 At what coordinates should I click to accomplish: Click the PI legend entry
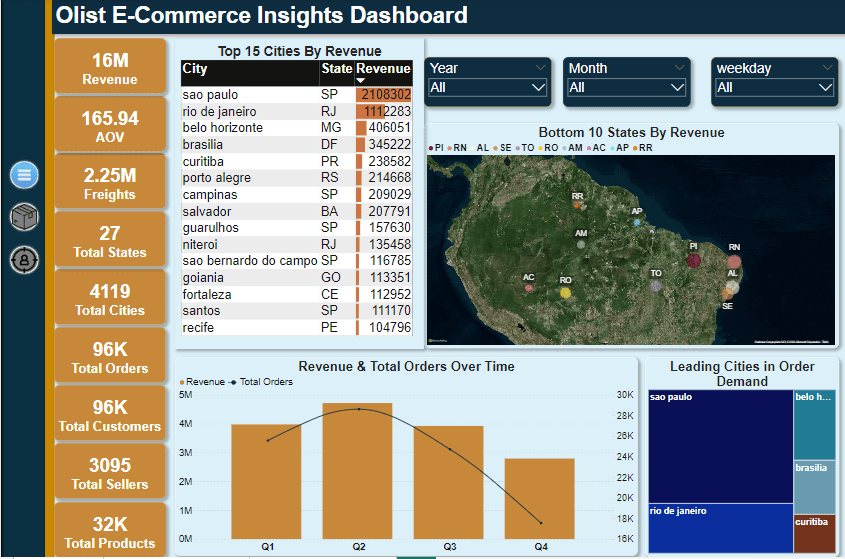pyautogui.click(x=437, y=148)
